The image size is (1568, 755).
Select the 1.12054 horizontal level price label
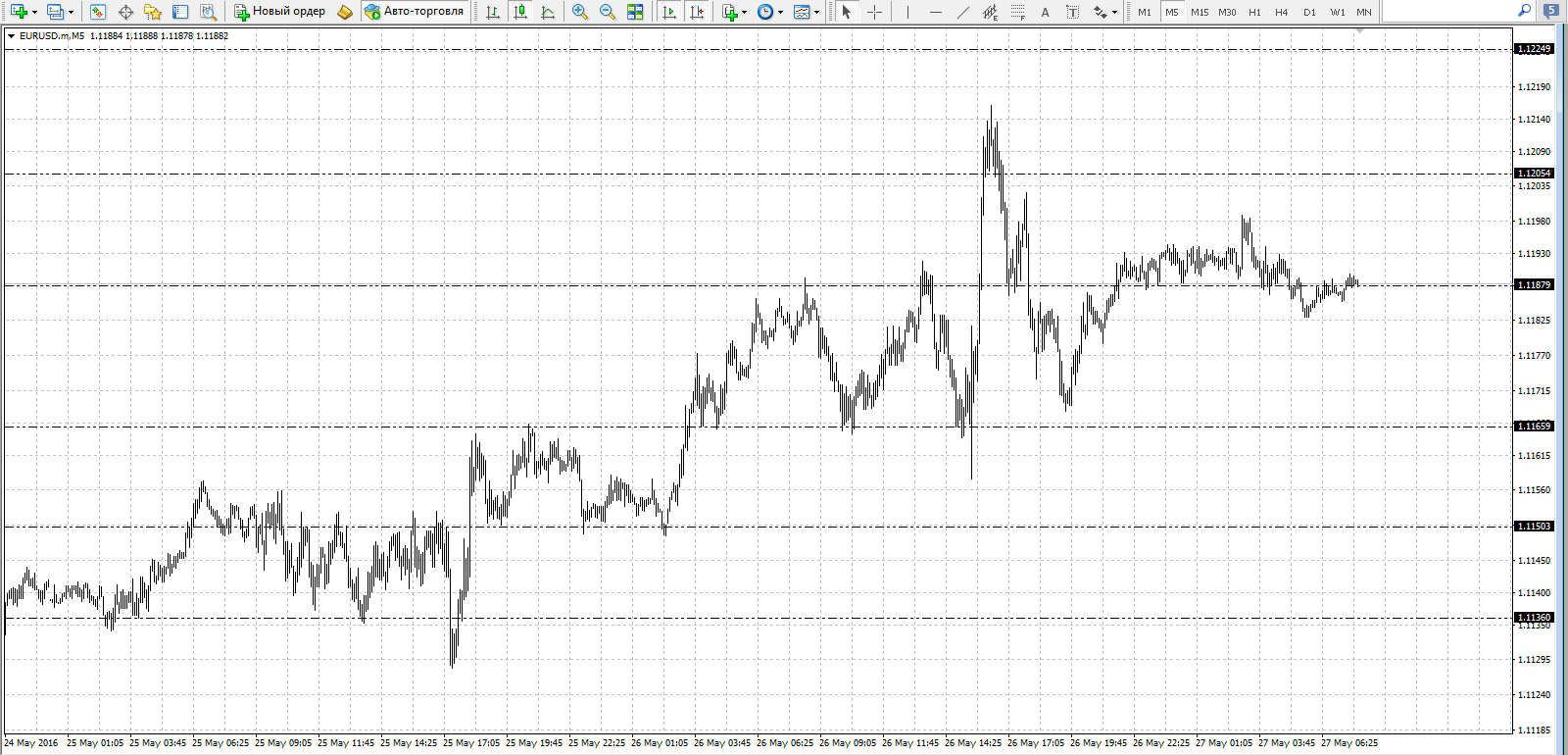(1535, 174)
